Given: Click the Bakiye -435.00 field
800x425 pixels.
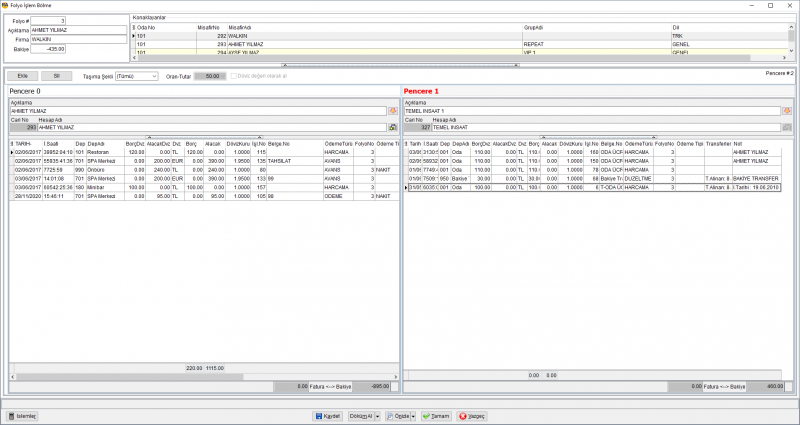Looking at the screenshot, I should click(x=48, y=49).
